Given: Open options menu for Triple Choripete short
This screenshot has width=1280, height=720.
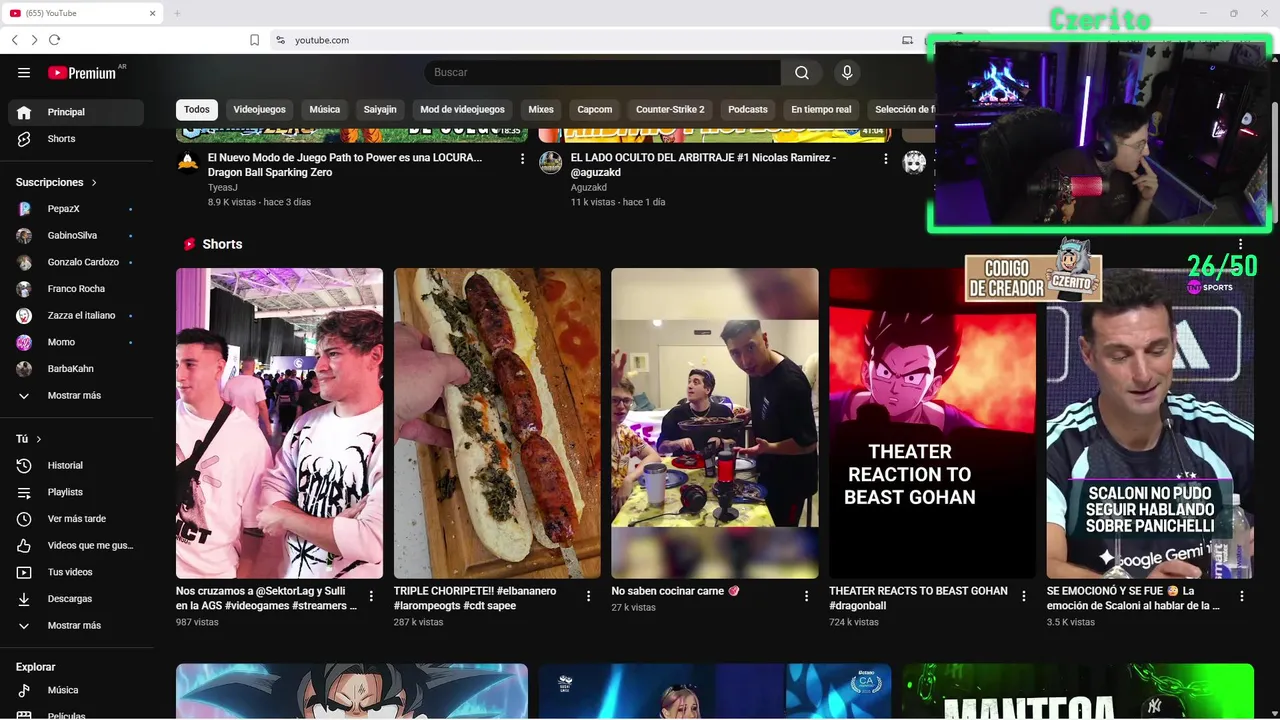Looking at the screenshot, I should [x=588, y=596].
